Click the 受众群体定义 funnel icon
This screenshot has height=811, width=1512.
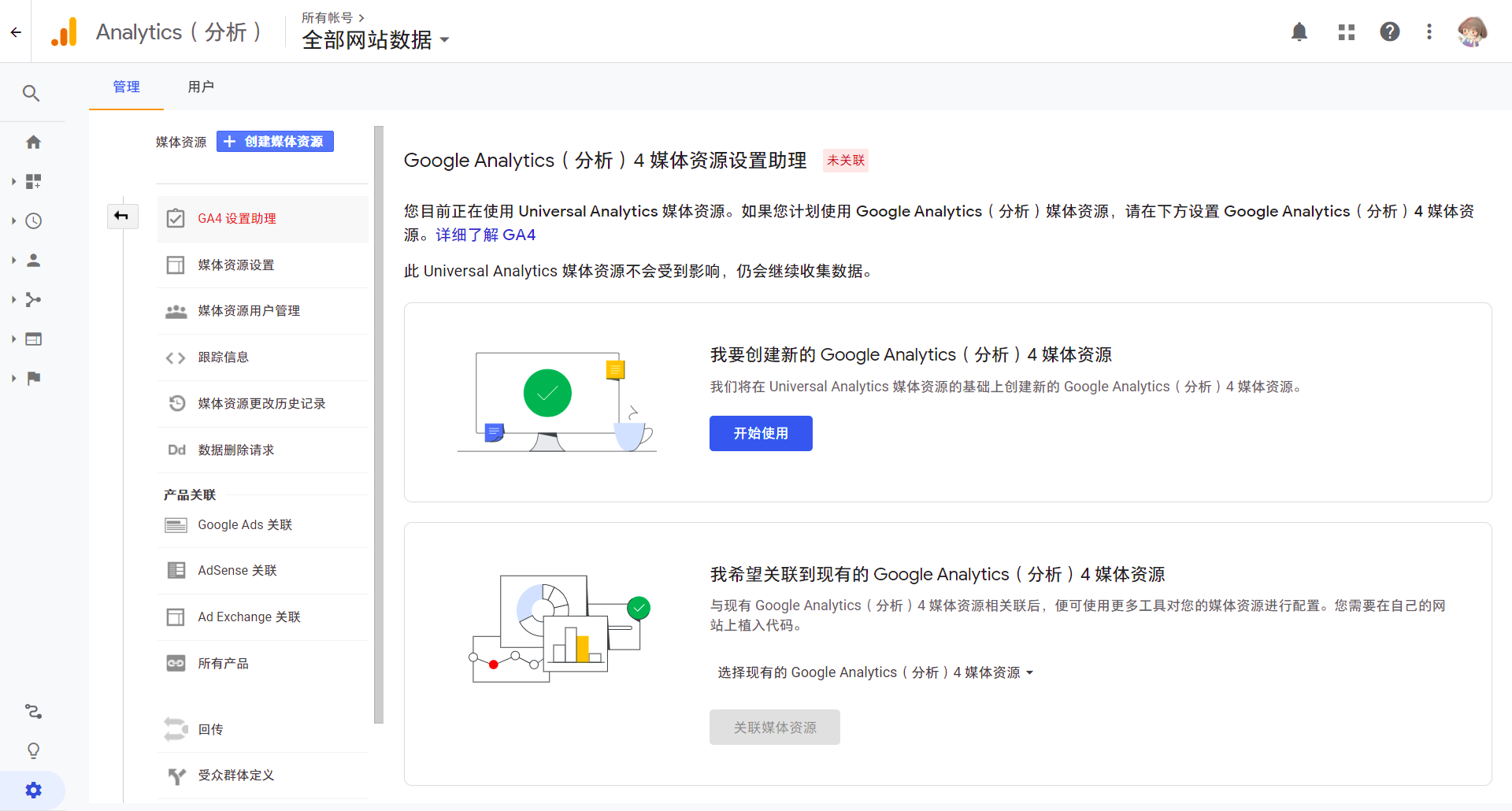tap(176, 776)
